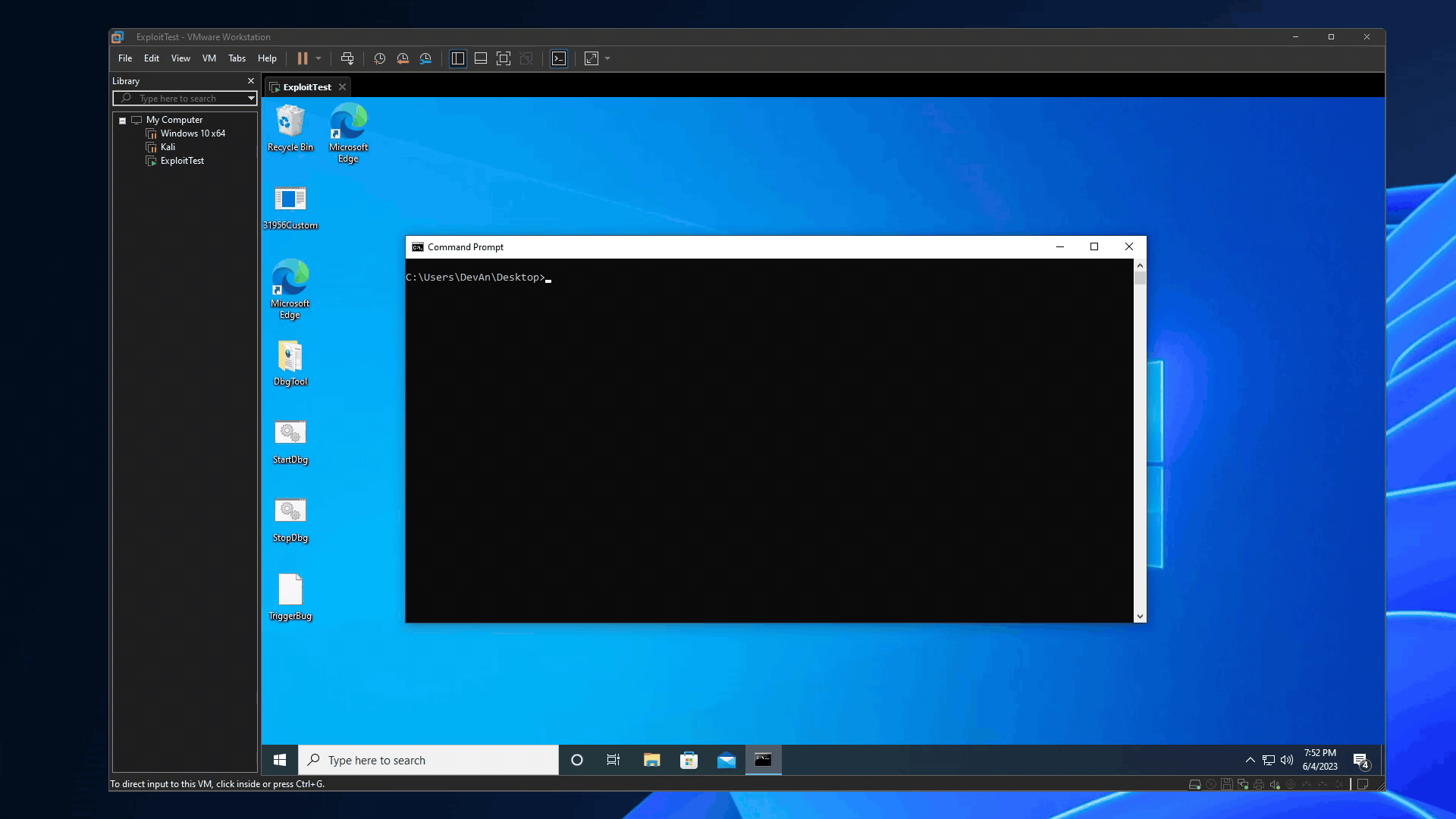Close the Command Prompt window

point(1129,246)
